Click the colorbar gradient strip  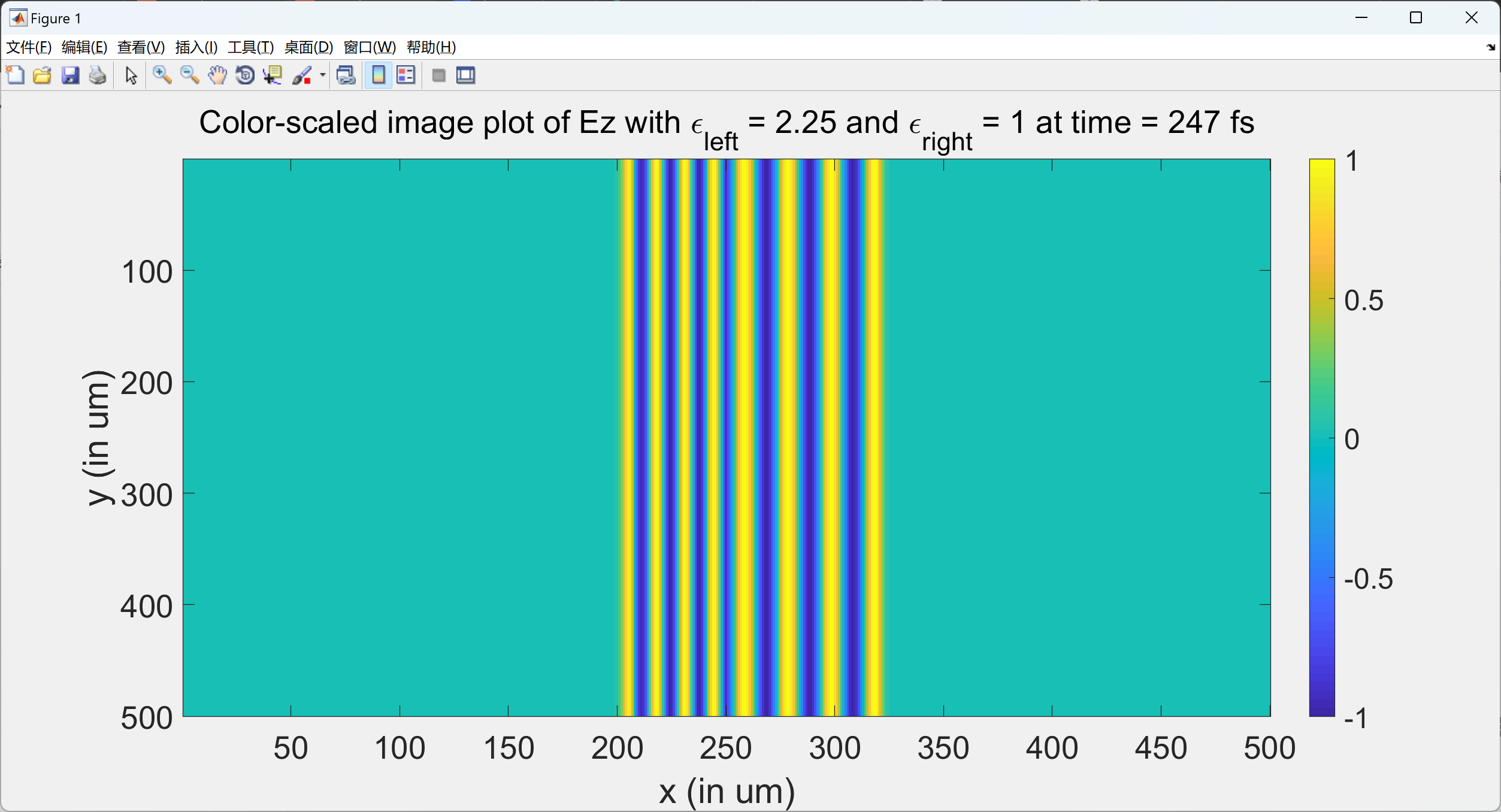[1321, 437]
